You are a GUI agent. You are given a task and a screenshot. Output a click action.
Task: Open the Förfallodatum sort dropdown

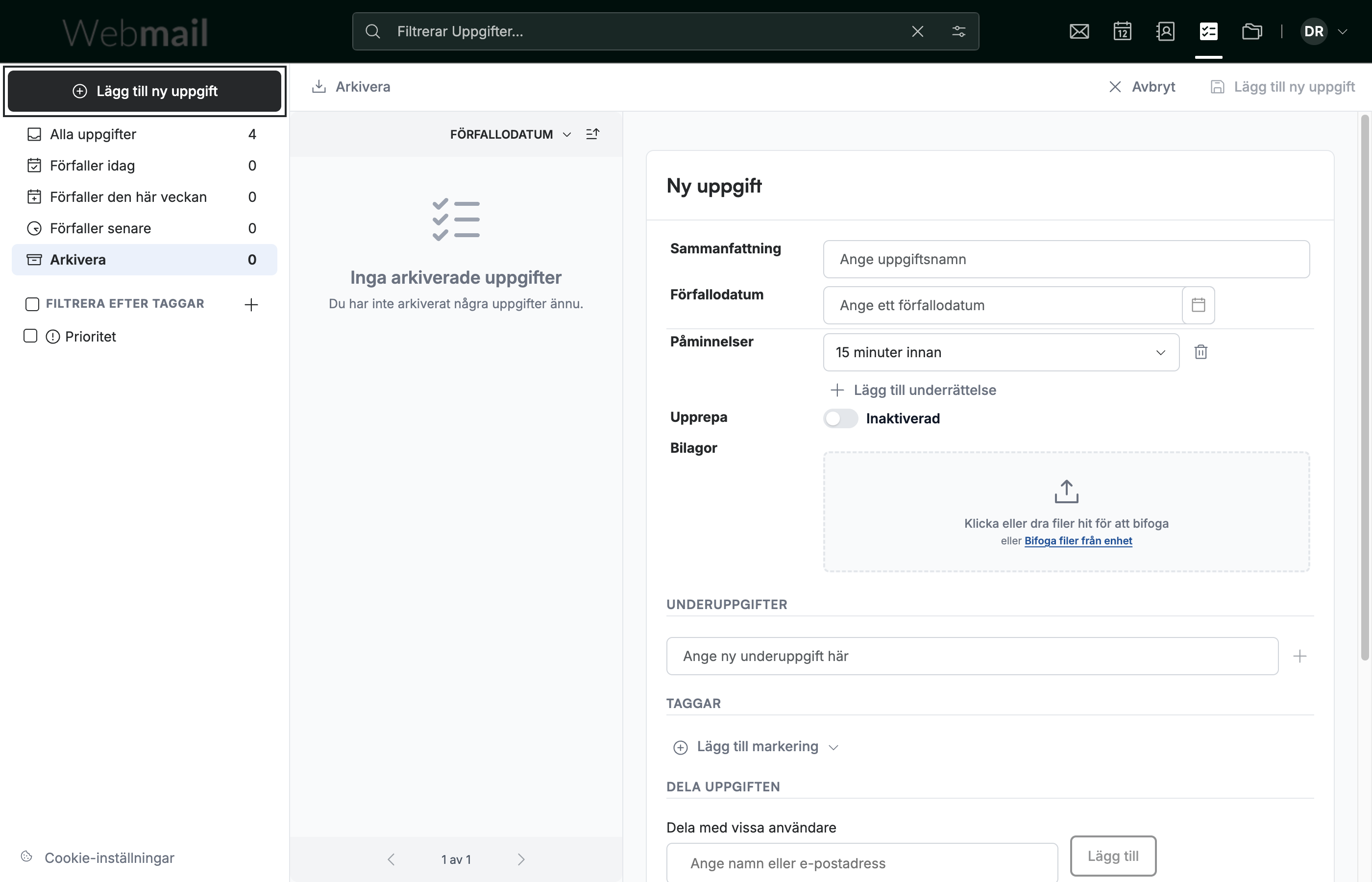(511, 134)
